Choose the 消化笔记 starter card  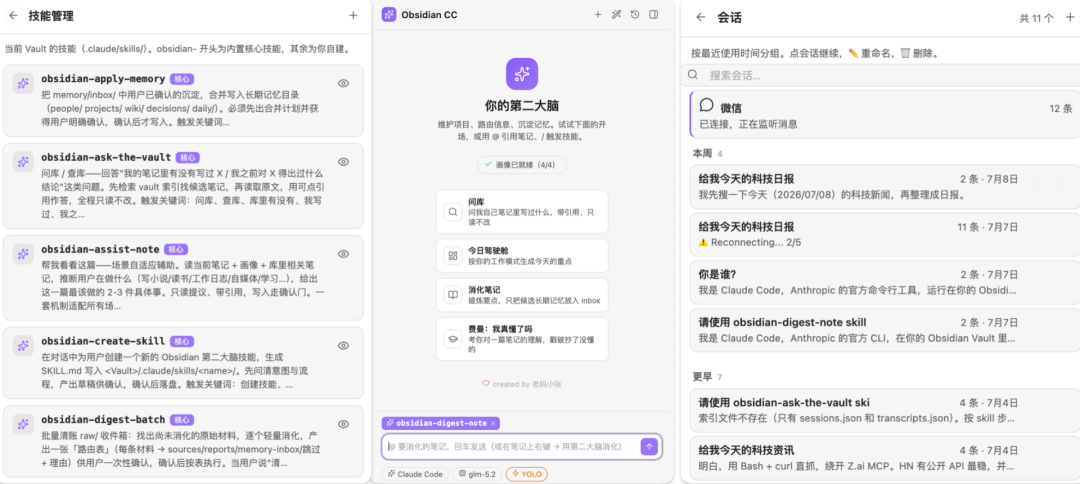click(521, 295)
